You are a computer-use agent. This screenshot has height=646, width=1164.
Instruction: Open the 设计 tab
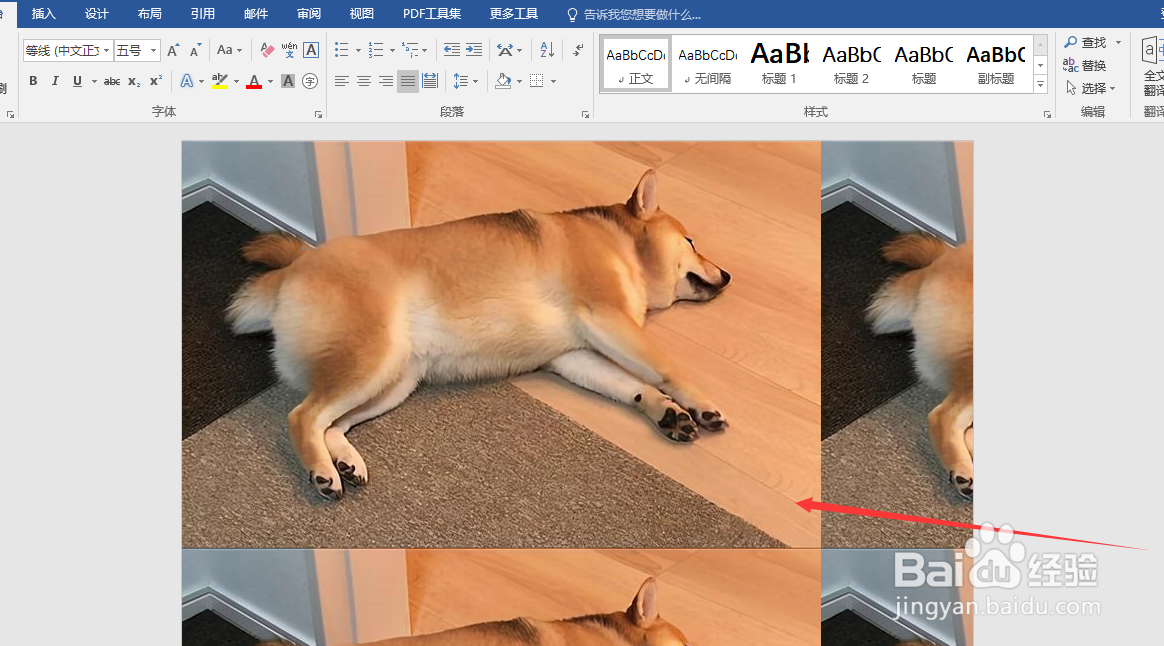(x=97, y=14)
